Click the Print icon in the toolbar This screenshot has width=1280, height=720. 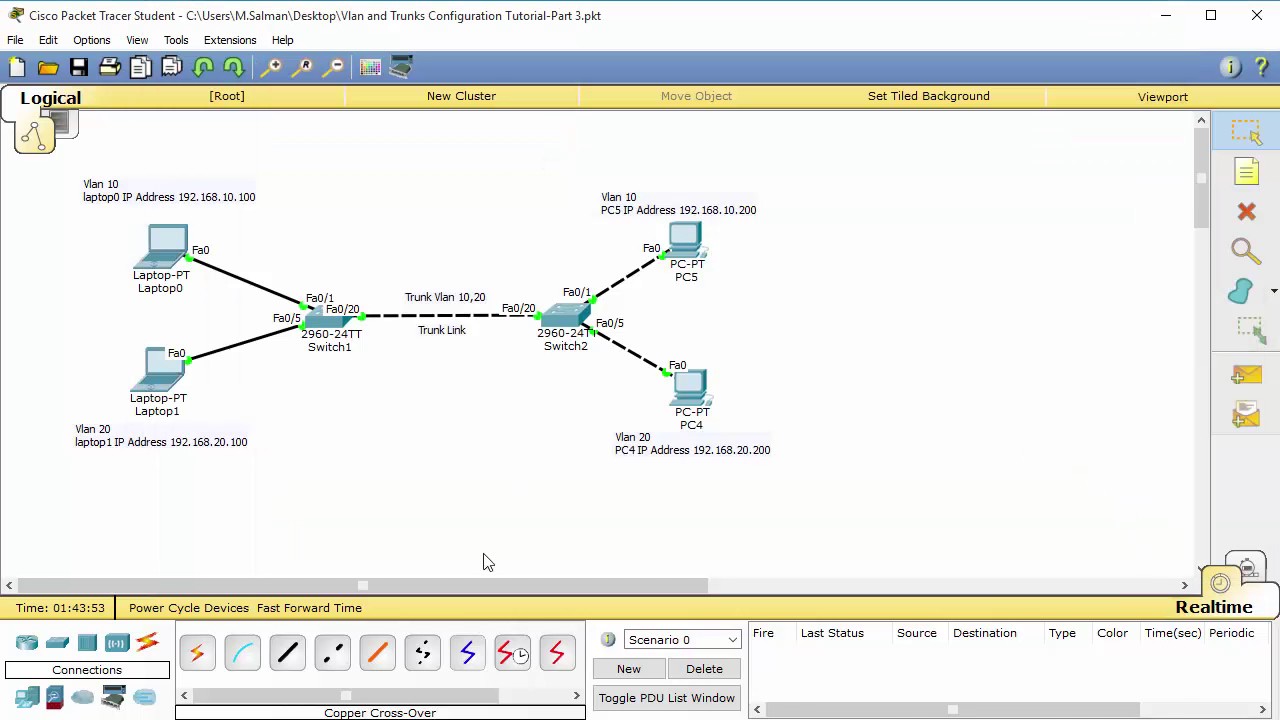[x=110, y=67]
